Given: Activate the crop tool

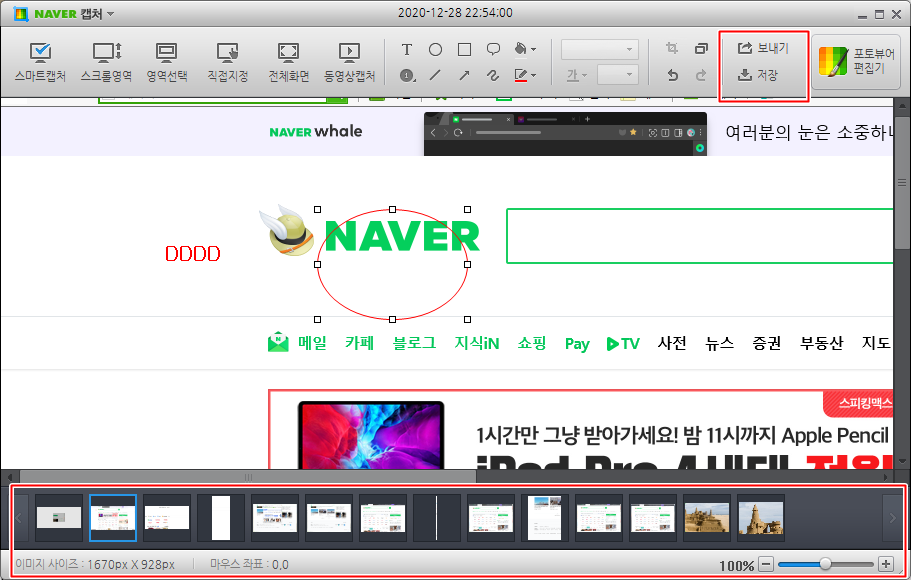Looking at the screenshot, I should (x=672, y=48).
